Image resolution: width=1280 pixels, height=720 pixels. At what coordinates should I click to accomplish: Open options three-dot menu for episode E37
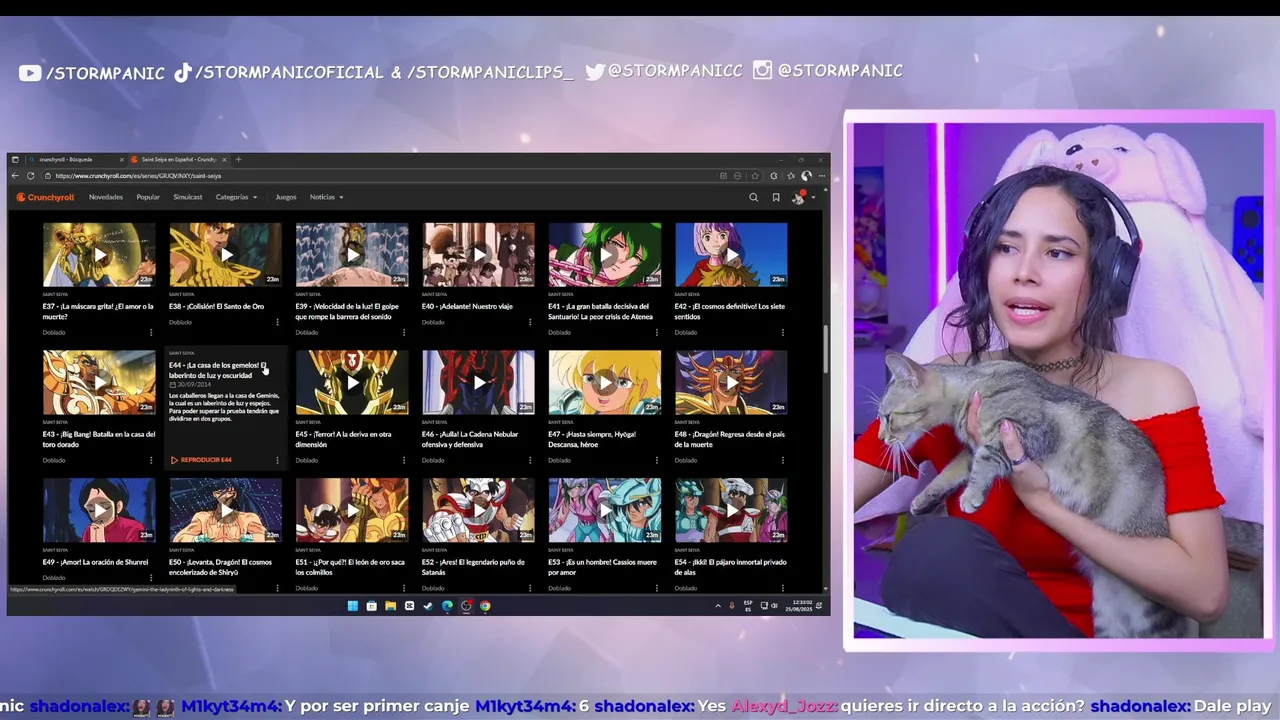(x=151, y=332)
